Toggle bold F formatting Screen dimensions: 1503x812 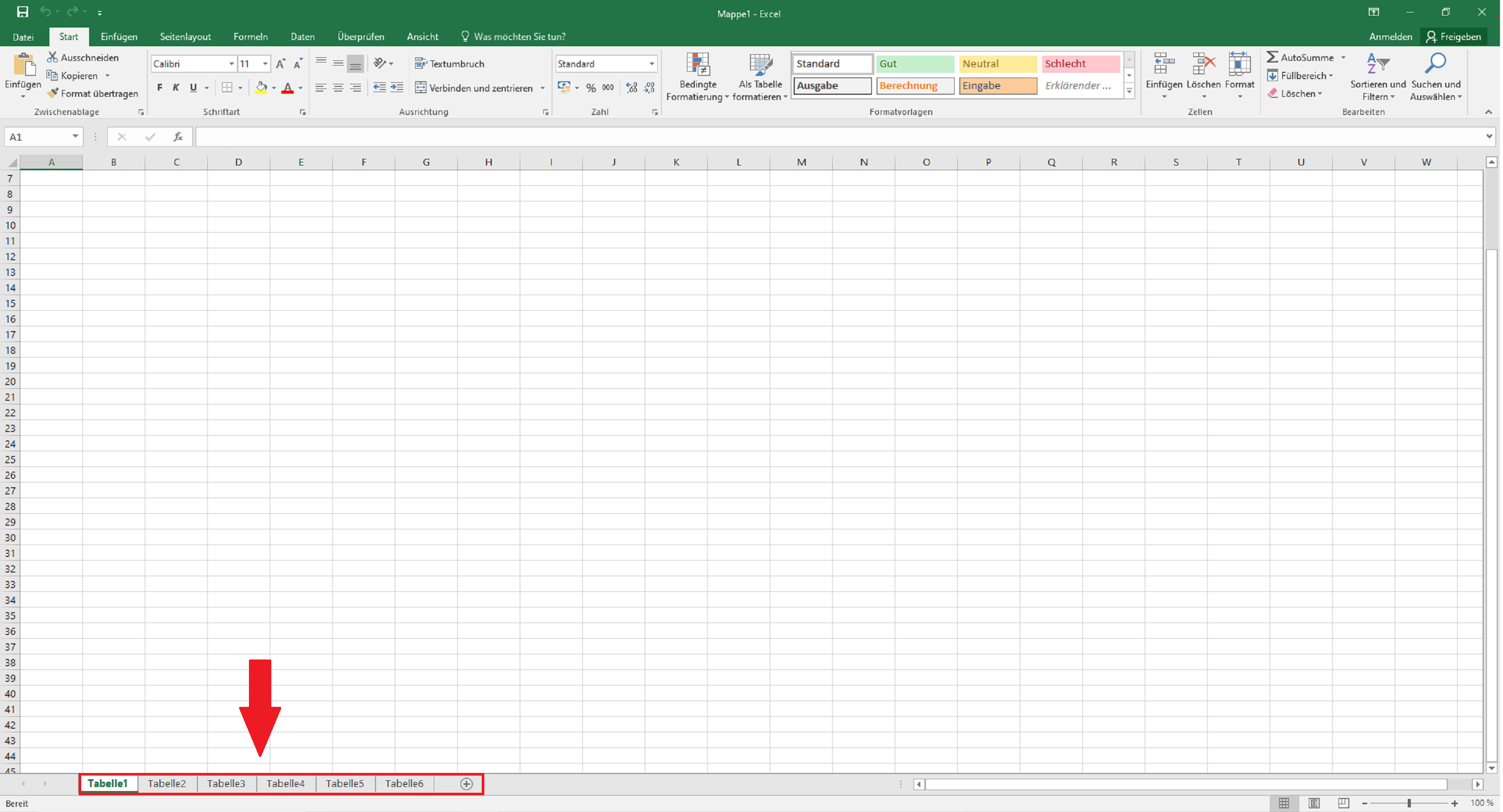click(159, 87)
